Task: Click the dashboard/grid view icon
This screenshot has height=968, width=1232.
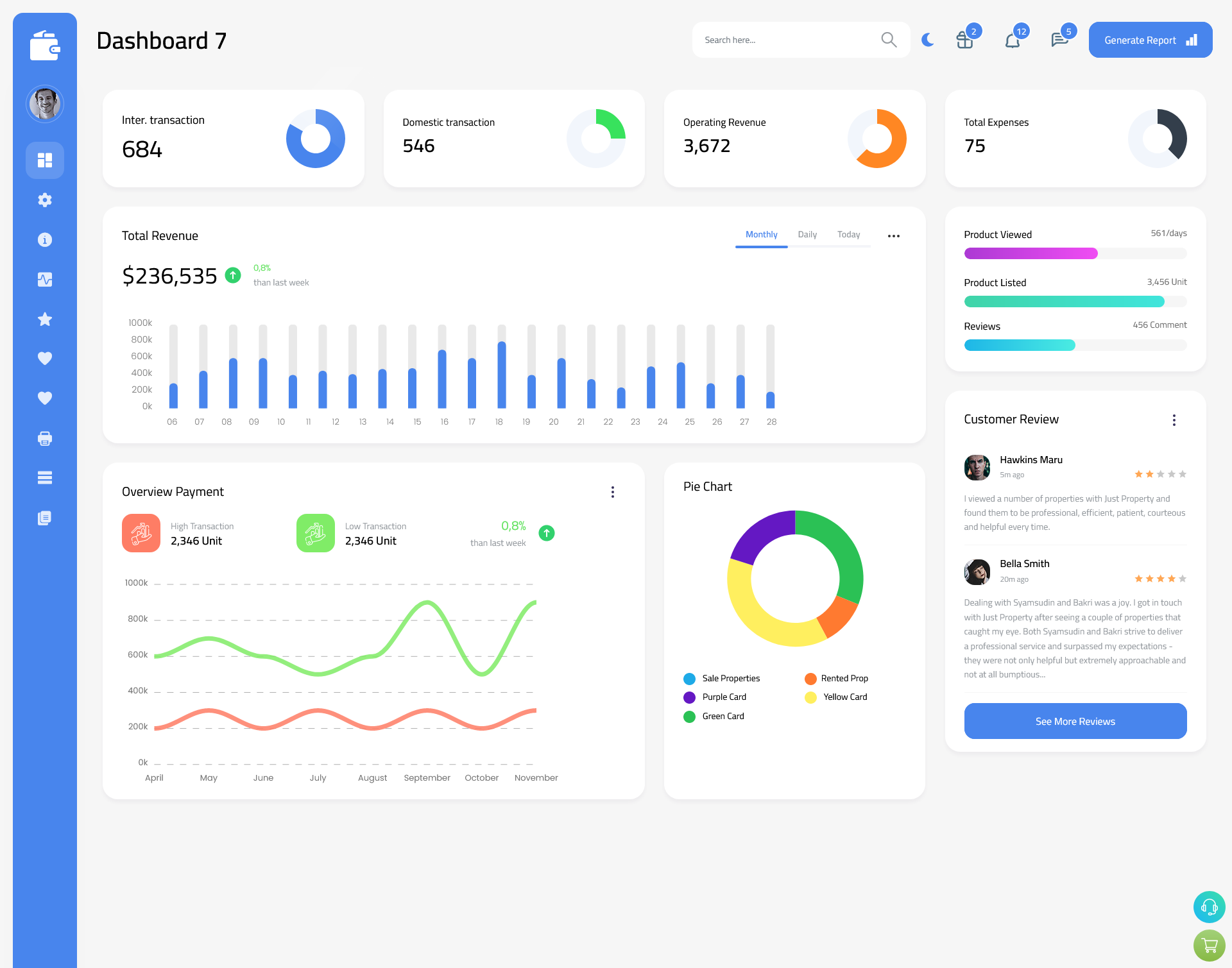Action: [45, 160]
